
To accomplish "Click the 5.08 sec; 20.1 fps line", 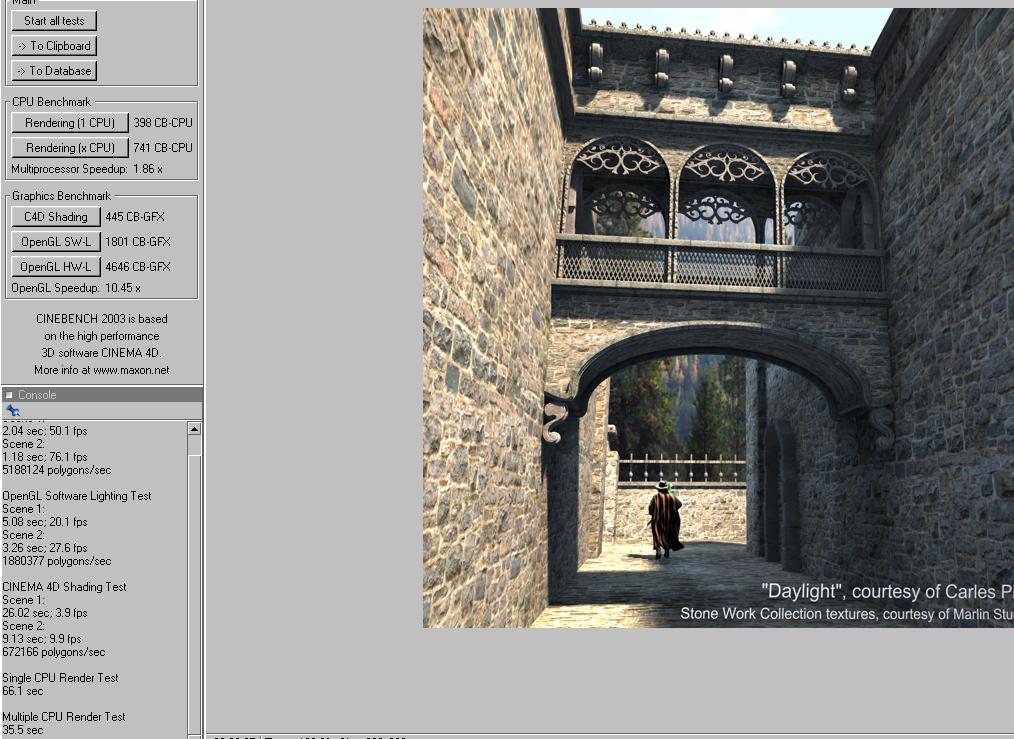I will 45,522.
